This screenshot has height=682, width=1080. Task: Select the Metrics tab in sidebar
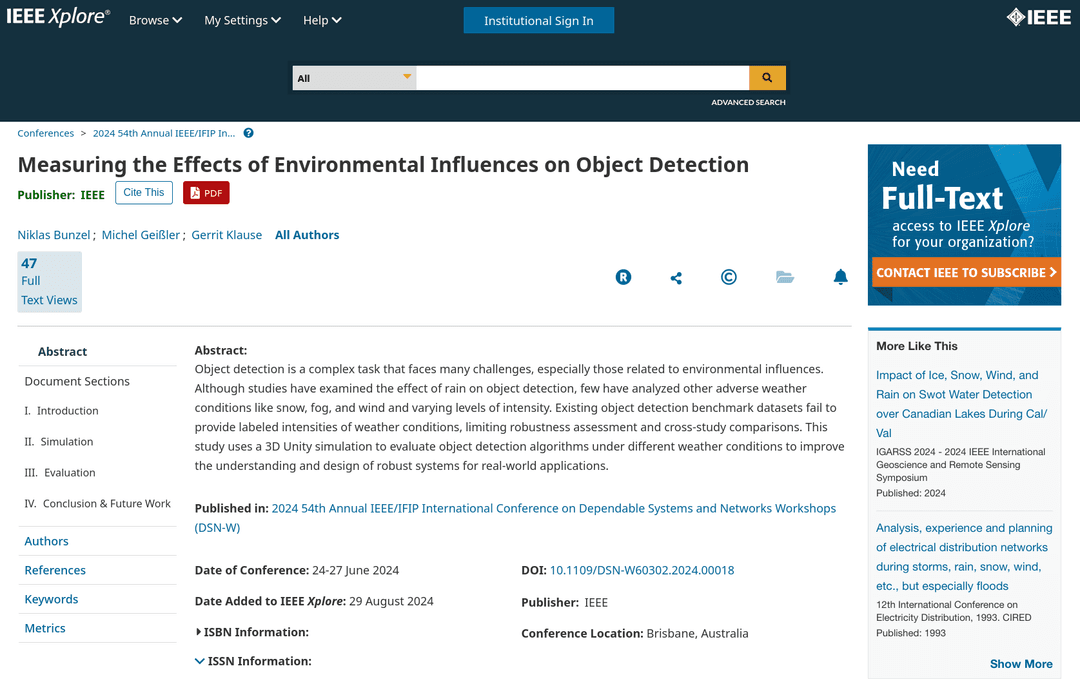pos(45,628)
